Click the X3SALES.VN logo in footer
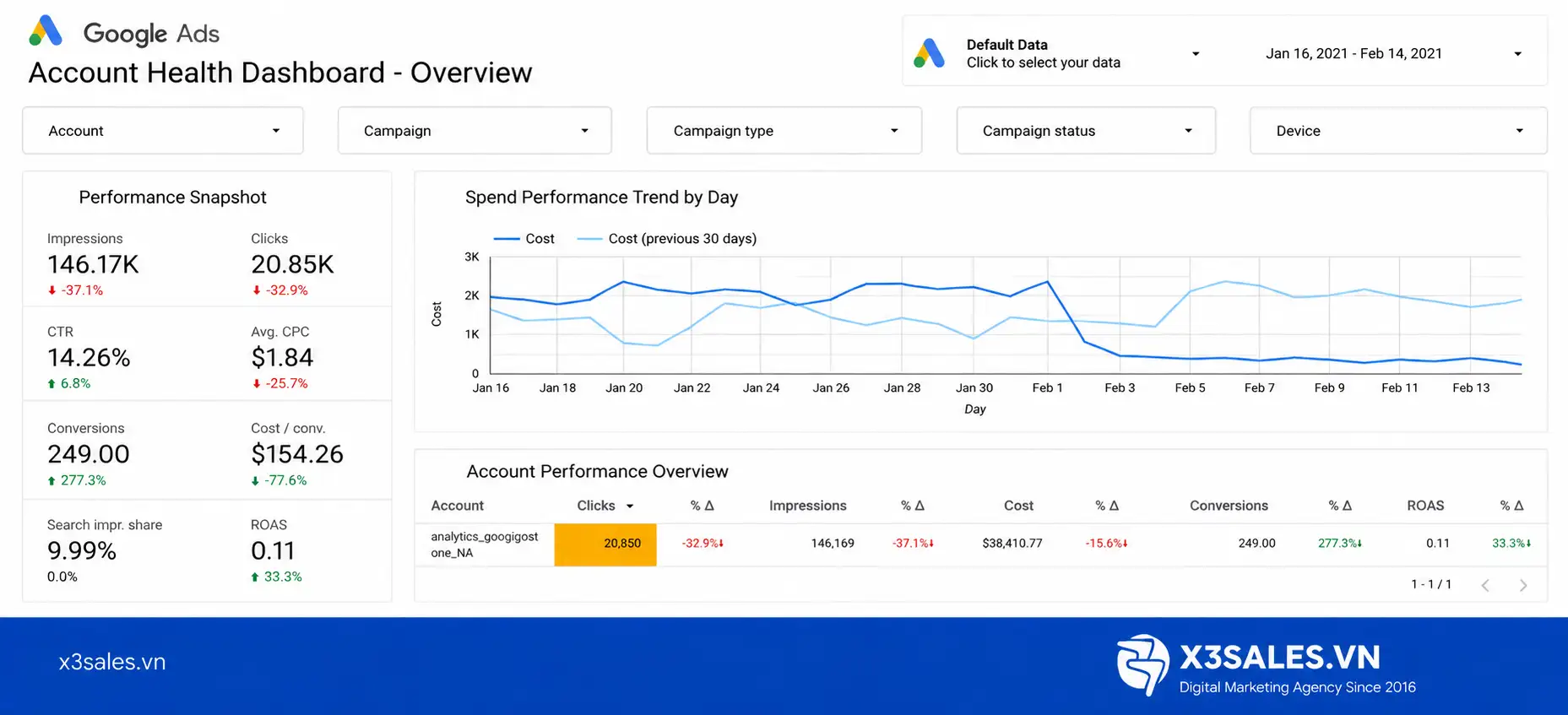The image size is (1568, 715). (x=1266, y=665)
